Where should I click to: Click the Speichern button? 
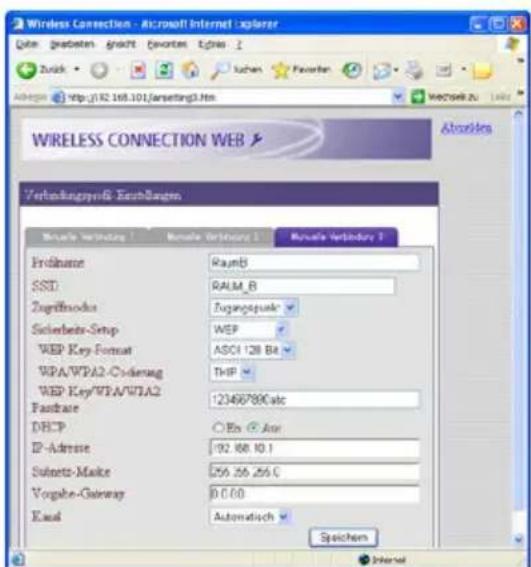(x=343, y=537)
